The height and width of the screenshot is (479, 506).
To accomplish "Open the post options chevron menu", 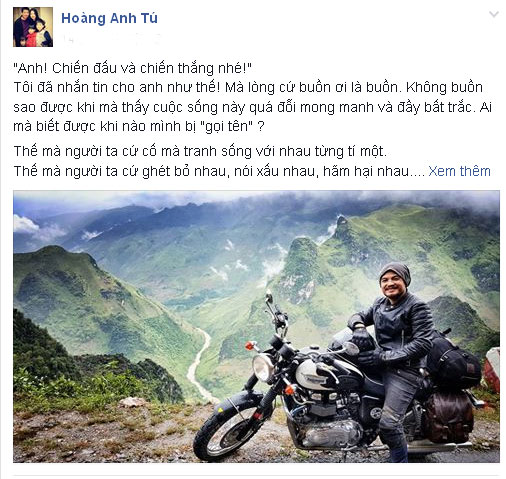I will point(493,14).
